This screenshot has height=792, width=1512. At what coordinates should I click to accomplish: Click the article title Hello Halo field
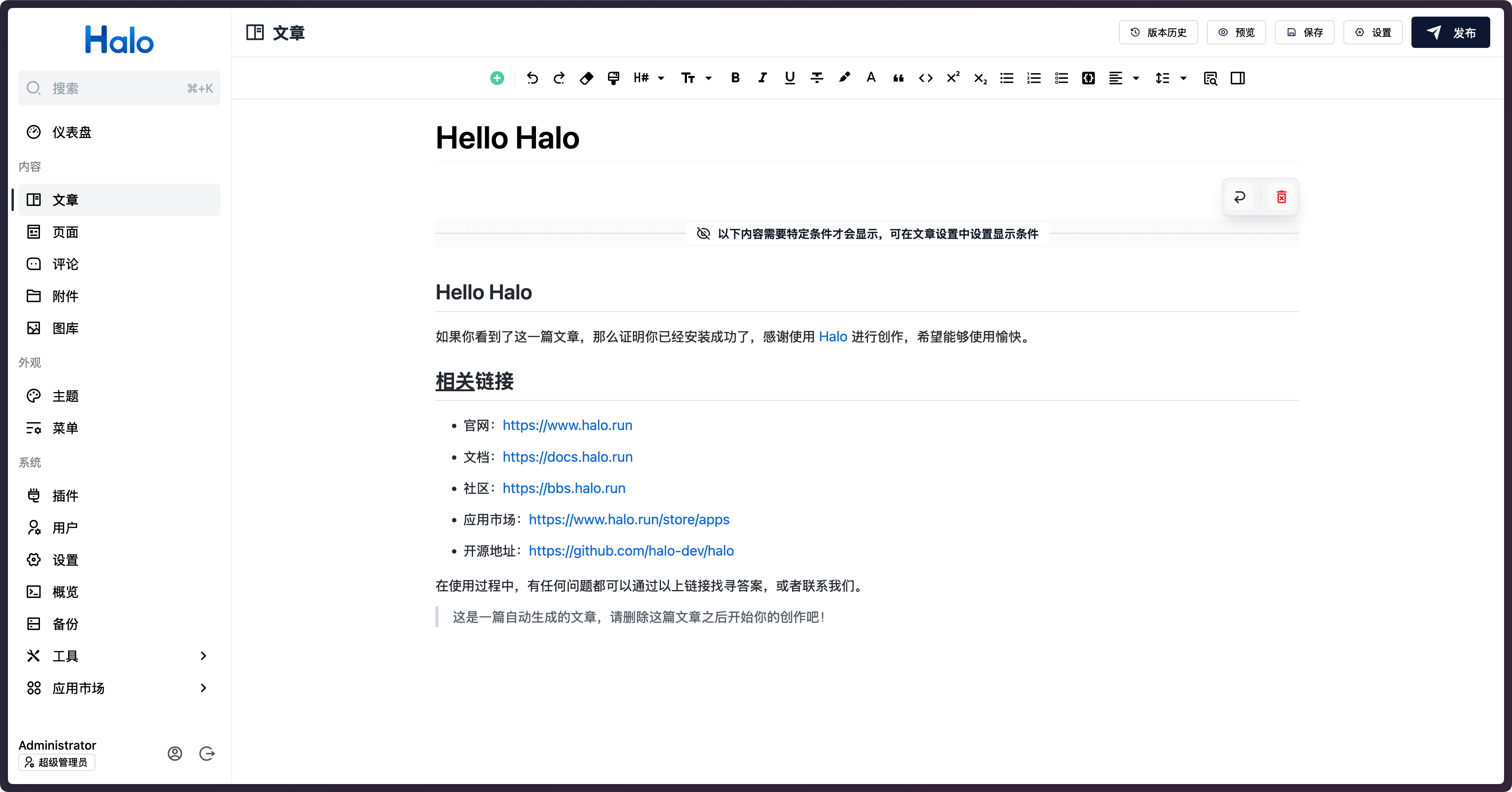click(867, 139)
